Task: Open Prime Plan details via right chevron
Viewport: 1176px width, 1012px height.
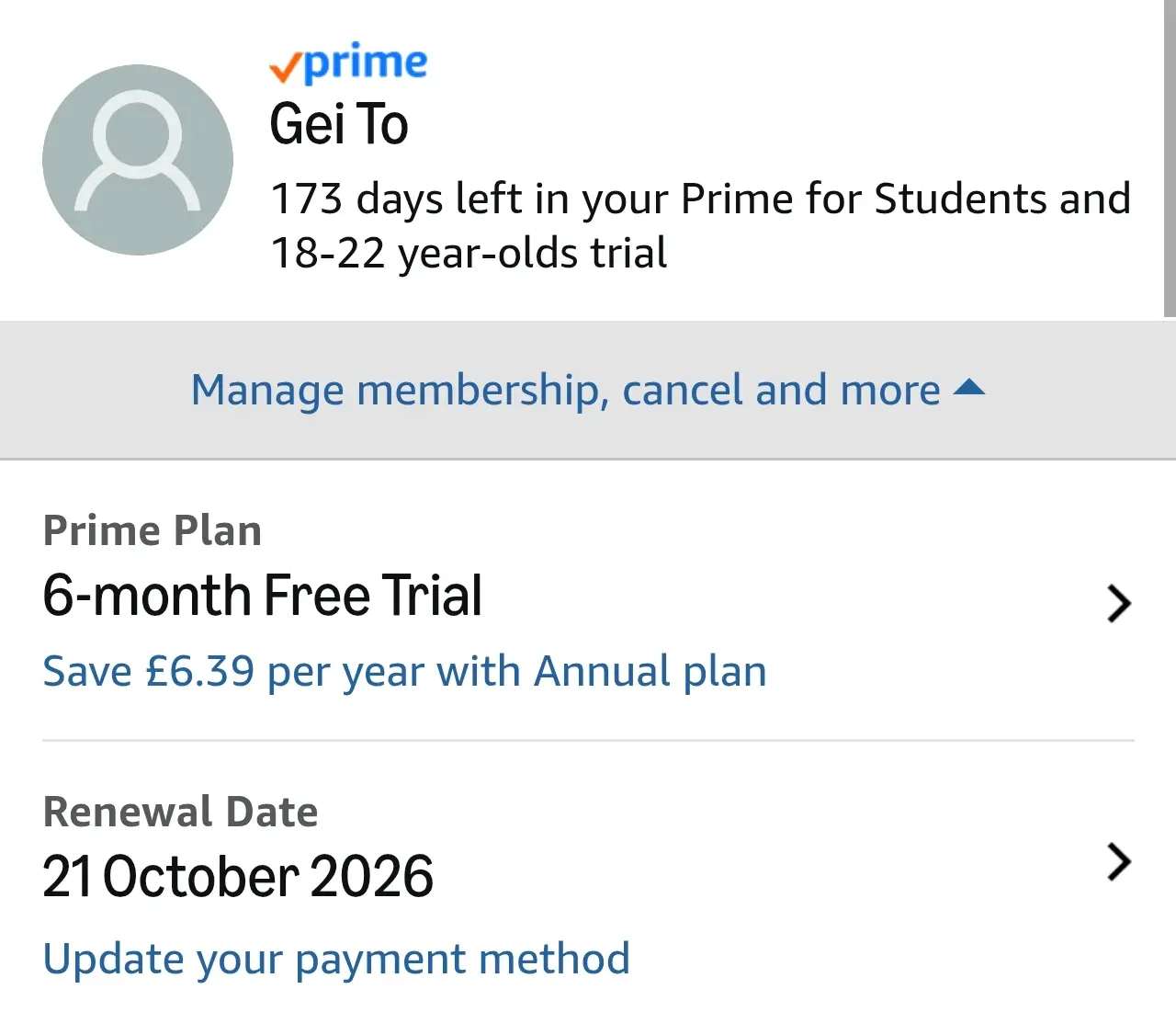Action: pos(1118,604)
